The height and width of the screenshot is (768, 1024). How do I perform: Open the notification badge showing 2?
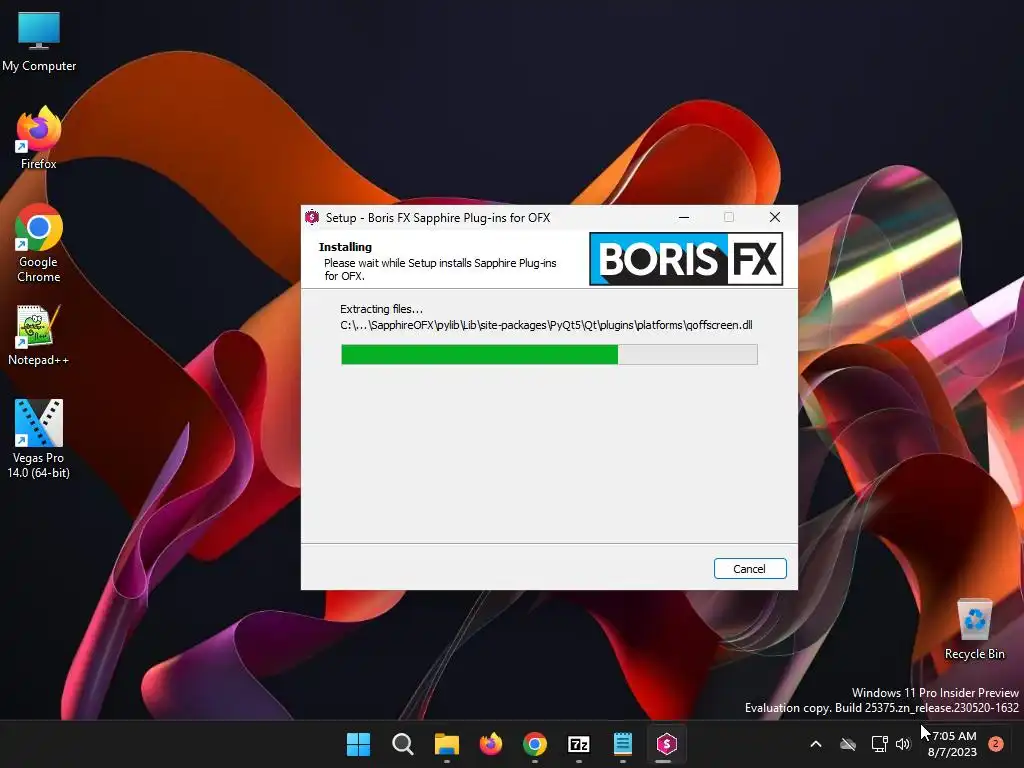point(996,744)
